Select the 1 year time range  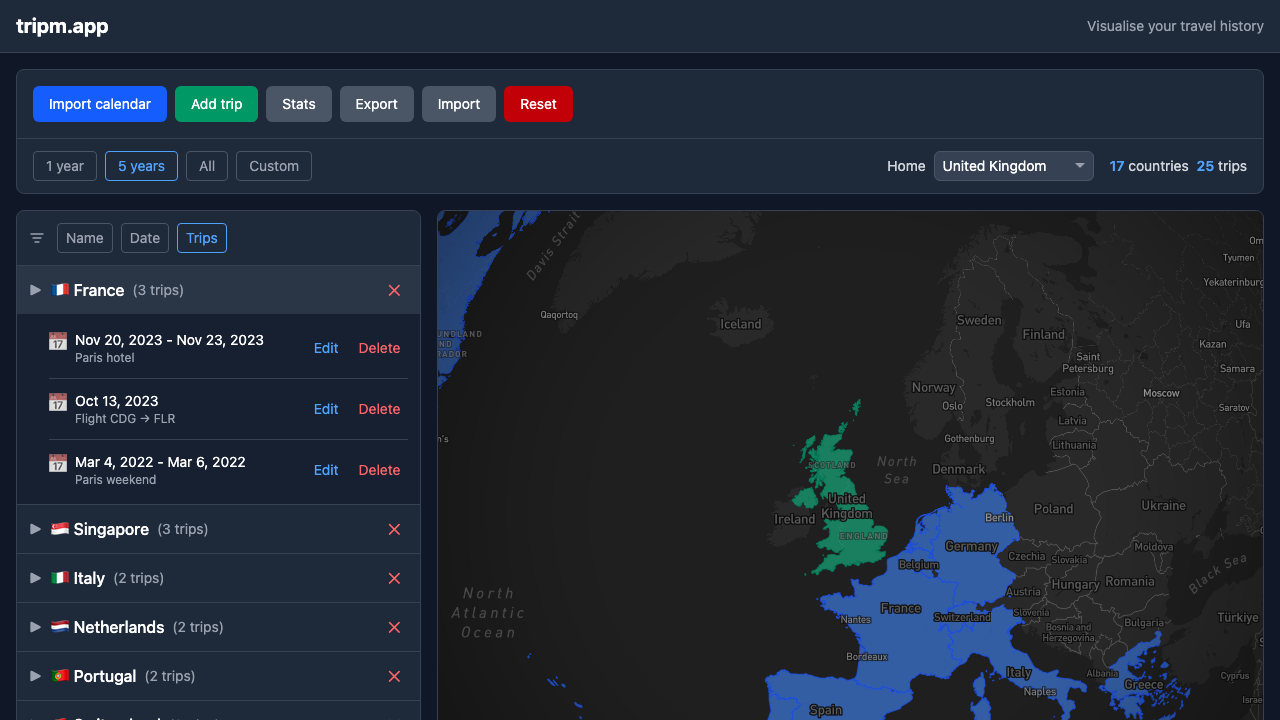(65, 166)
